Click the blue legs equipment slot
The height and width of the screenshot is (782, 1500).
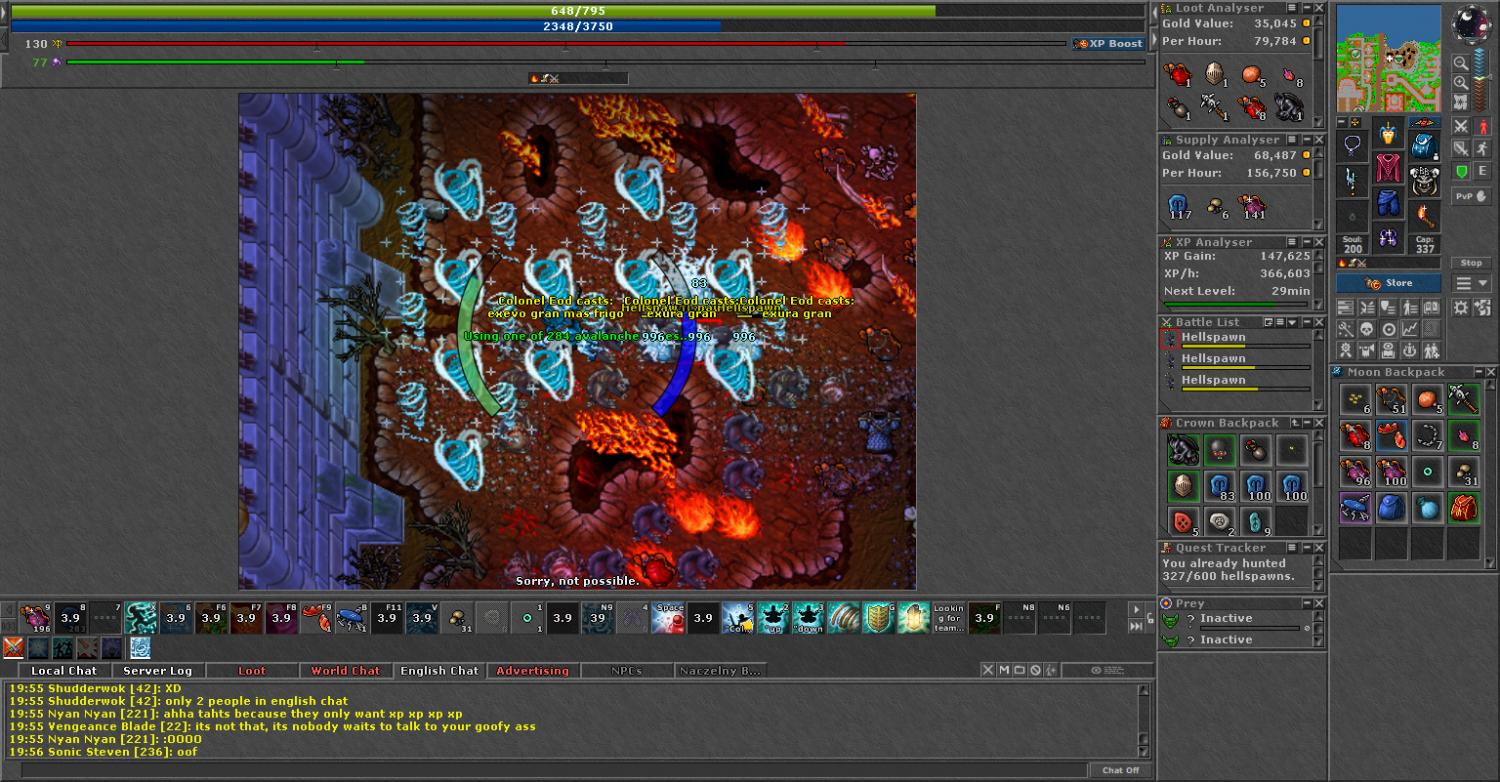(x=1388, y=204)
